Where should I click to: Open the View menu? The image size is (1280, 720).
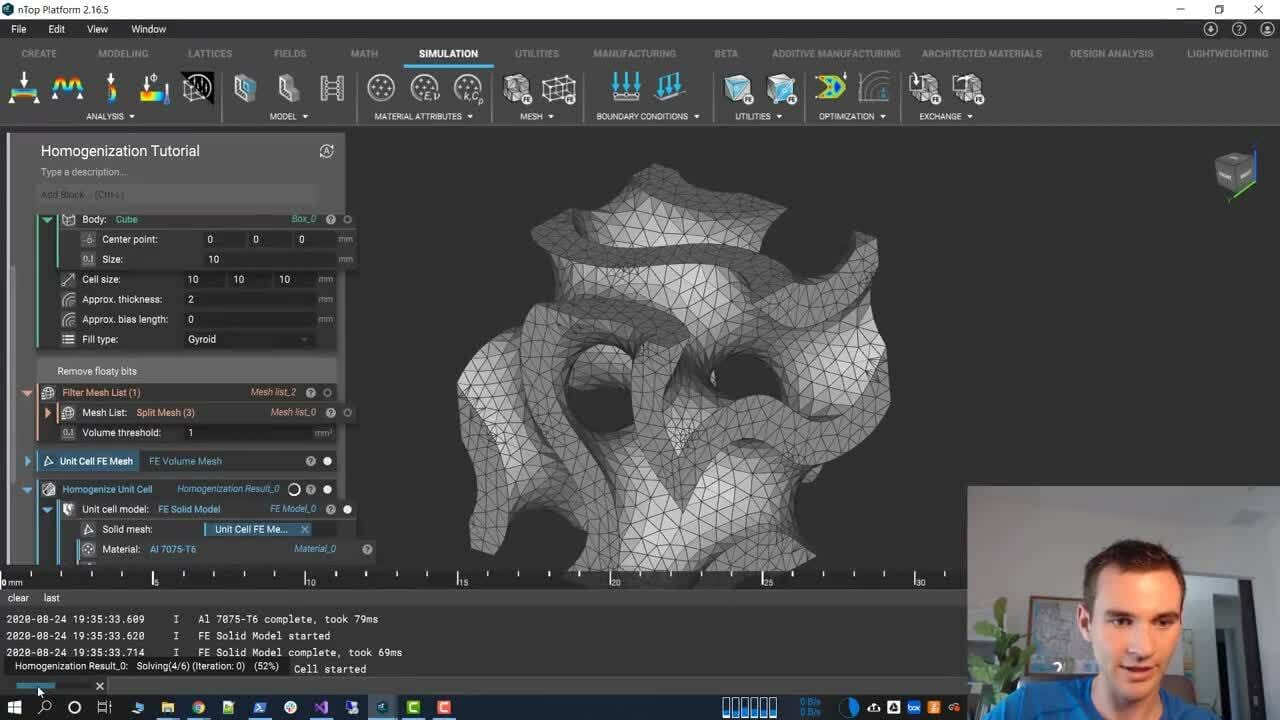pos(97,29)
